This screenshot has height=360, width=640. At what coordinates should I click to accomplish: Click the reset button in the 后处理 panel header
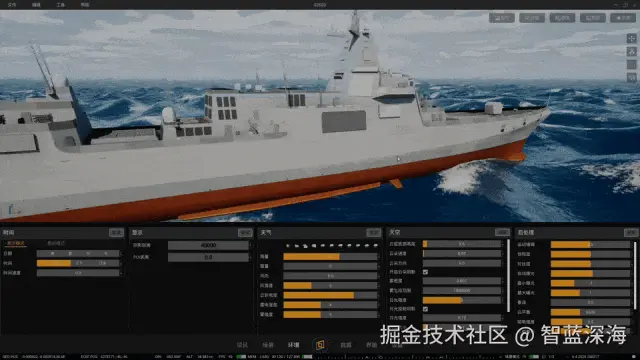tap(631, 233)
